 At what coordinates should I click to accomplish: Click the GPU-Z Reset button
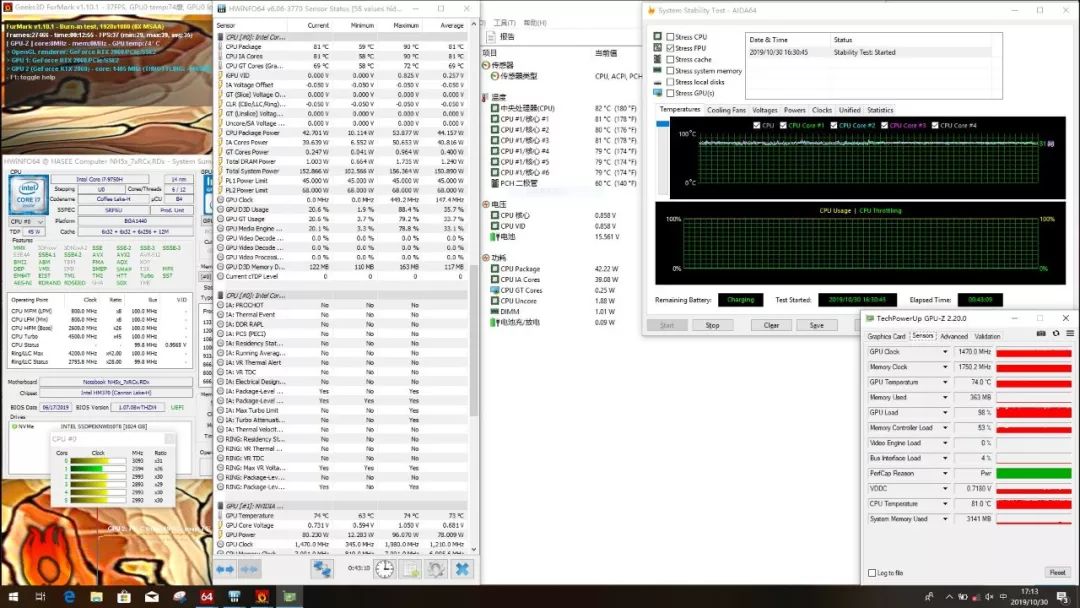pos(1057,573)
